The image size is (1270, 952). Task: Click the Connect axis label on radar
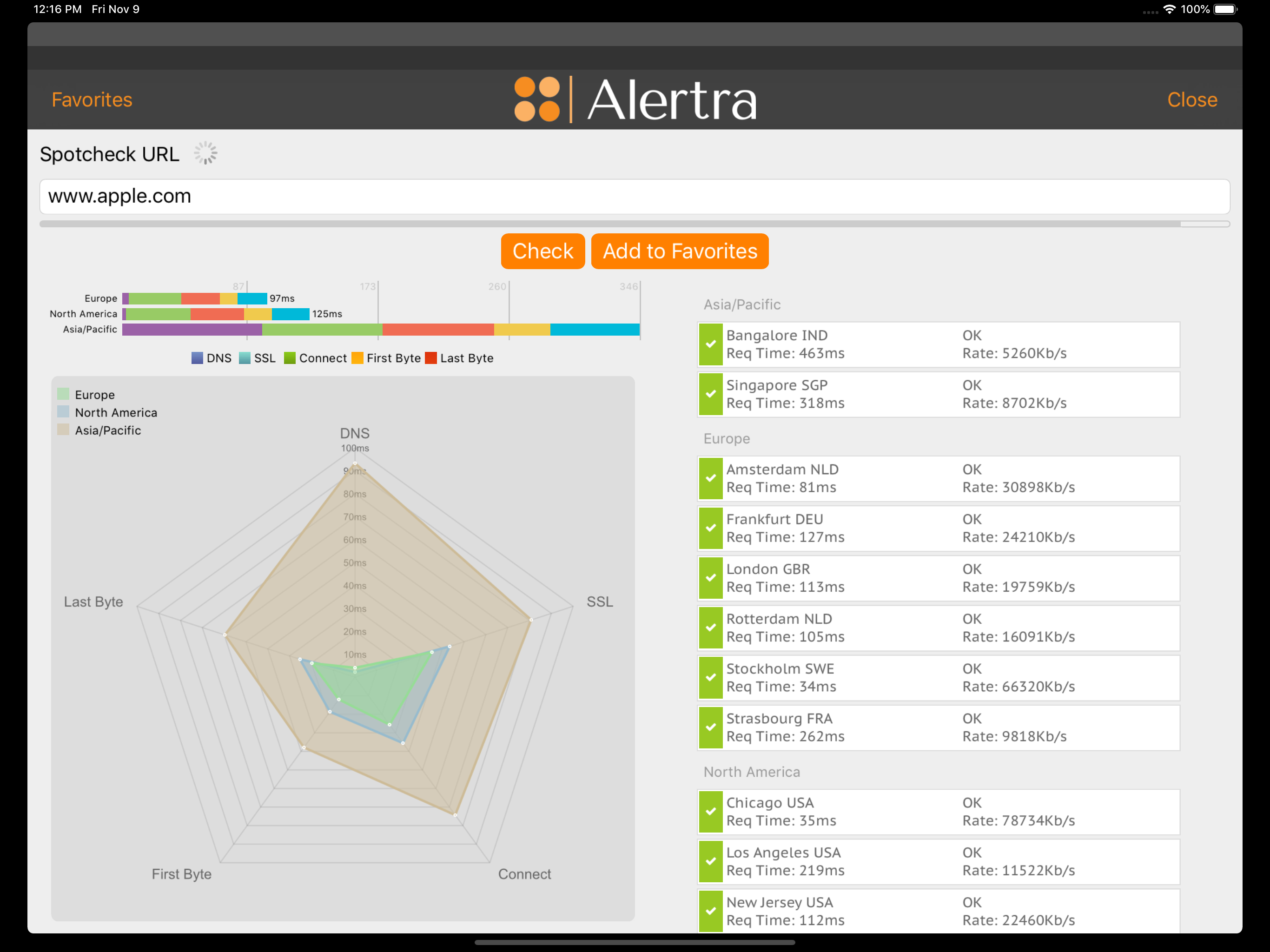[x=524, y=874]
